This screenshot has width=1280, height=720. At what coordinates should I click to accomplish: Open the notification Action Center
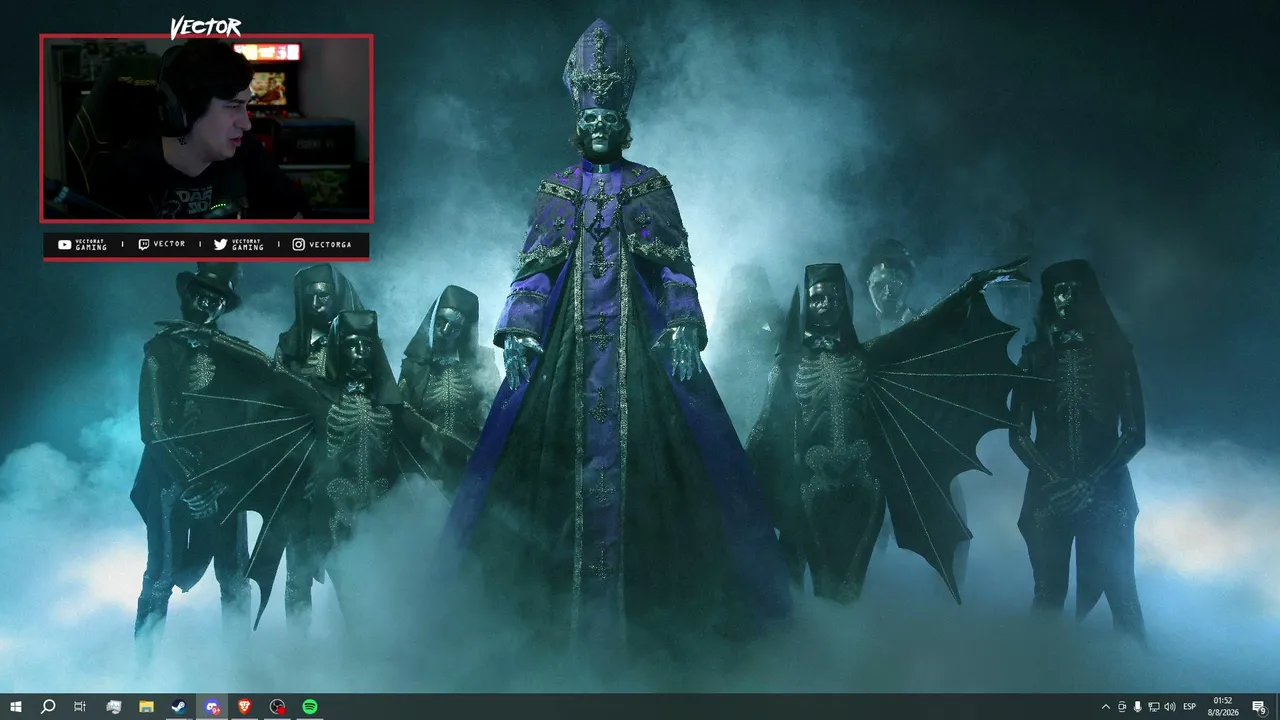coord(1259,707)
